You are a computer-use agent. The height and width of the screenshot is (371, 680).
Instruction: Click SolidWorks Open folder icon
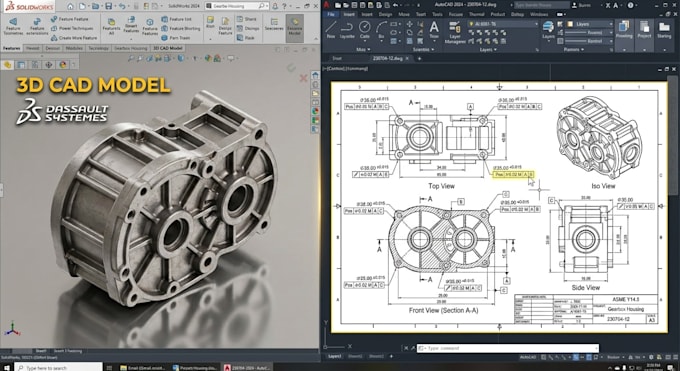pos(96,6)
